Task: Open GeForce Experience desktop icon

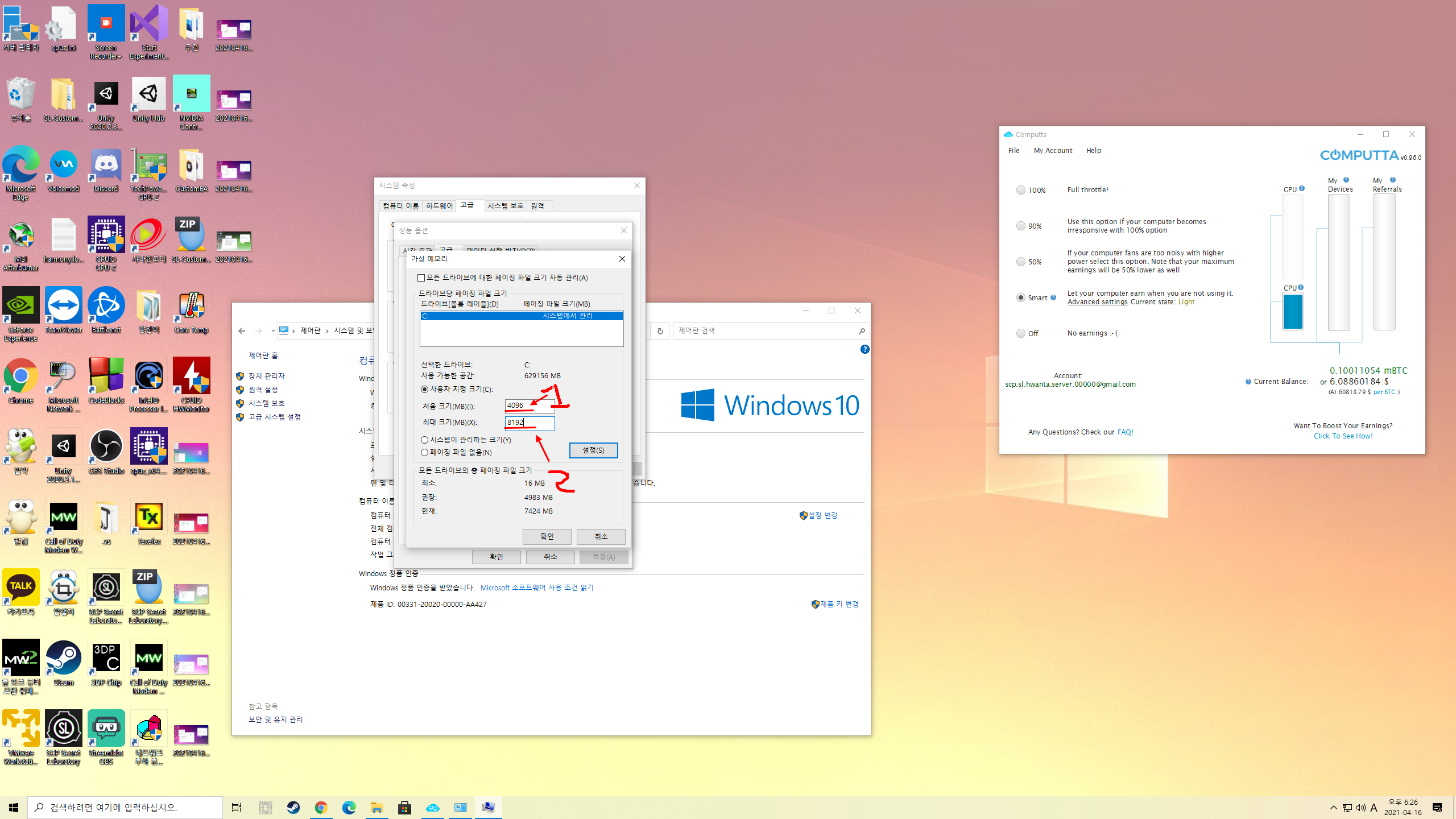Action: [21, 314]
